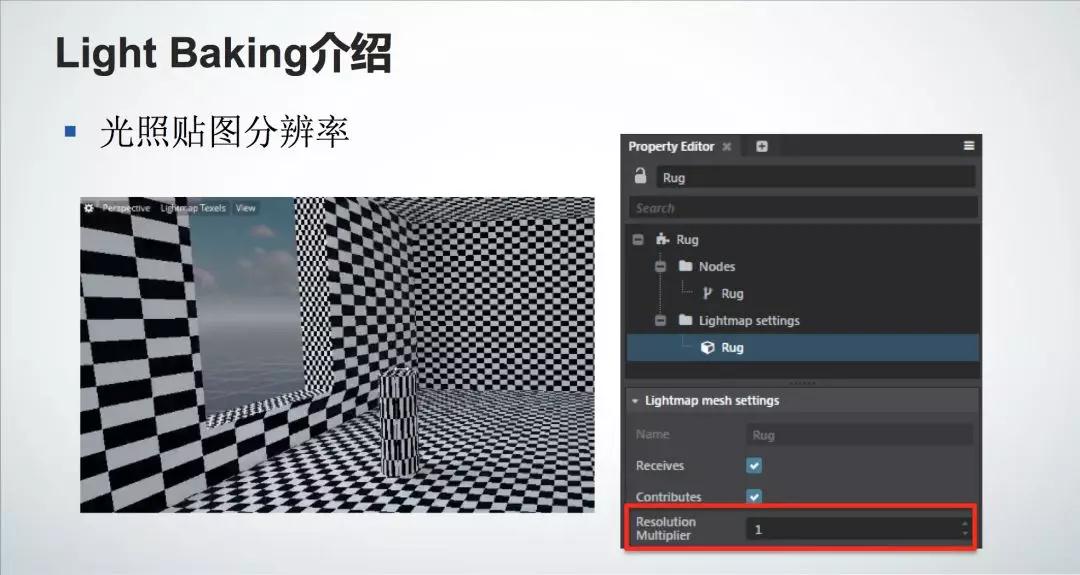Click the Rug object name field
The height and width of the screenshot is (575, 1080).
click(x=816, y=178)
